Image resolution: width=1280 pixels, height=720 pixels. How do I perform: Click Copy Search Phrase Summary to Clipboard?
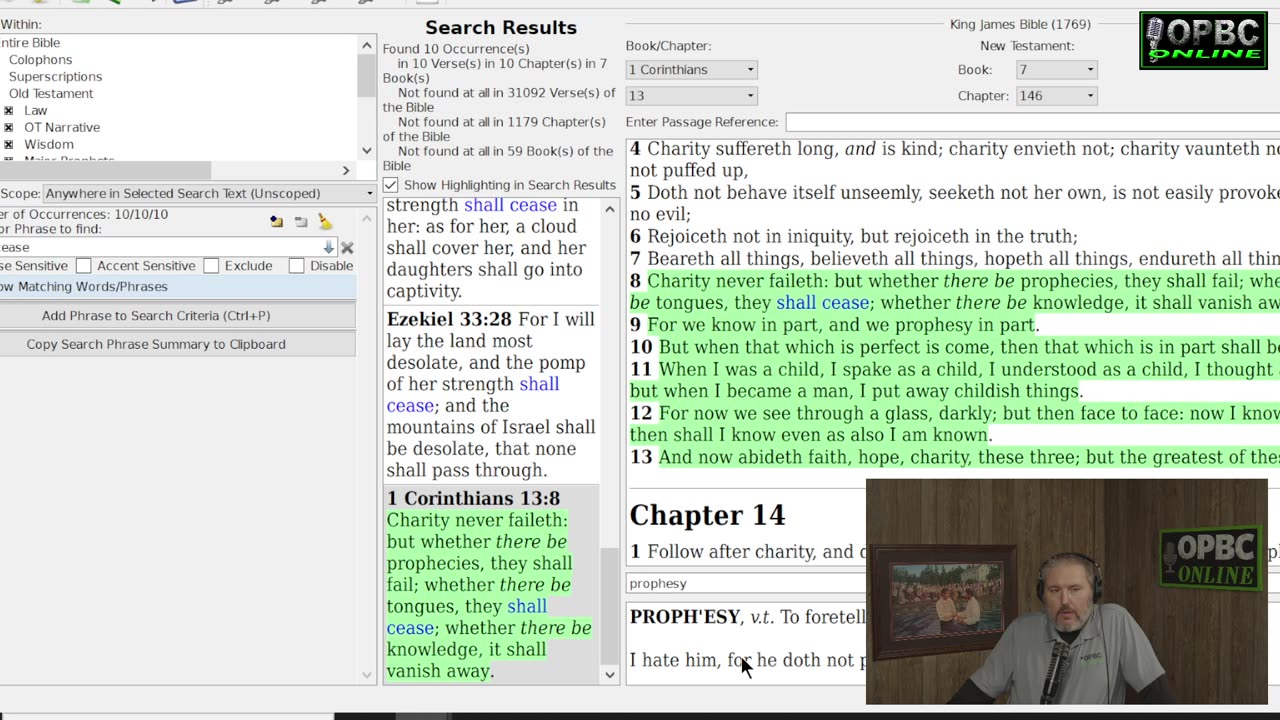tap(177, 344)
